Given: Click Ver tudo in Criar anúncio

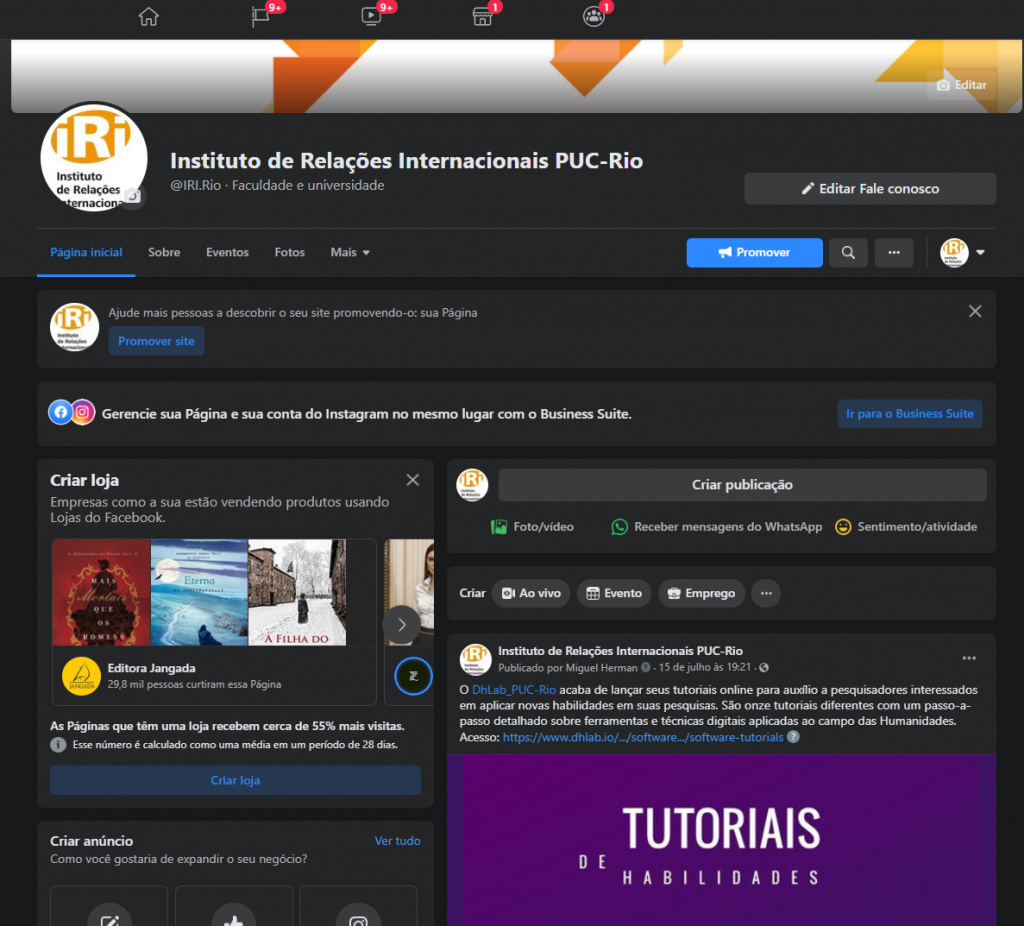Looking at the screenshot, I should pos(397,841).
